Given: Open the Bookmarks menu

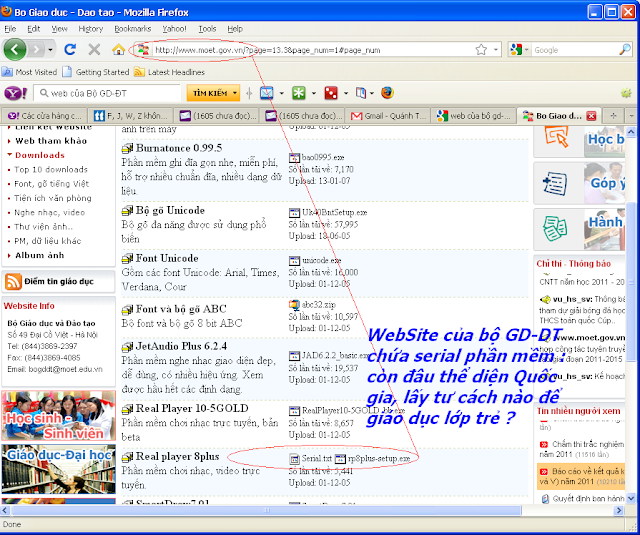Looking at the screenshot, I should point(133,29).
